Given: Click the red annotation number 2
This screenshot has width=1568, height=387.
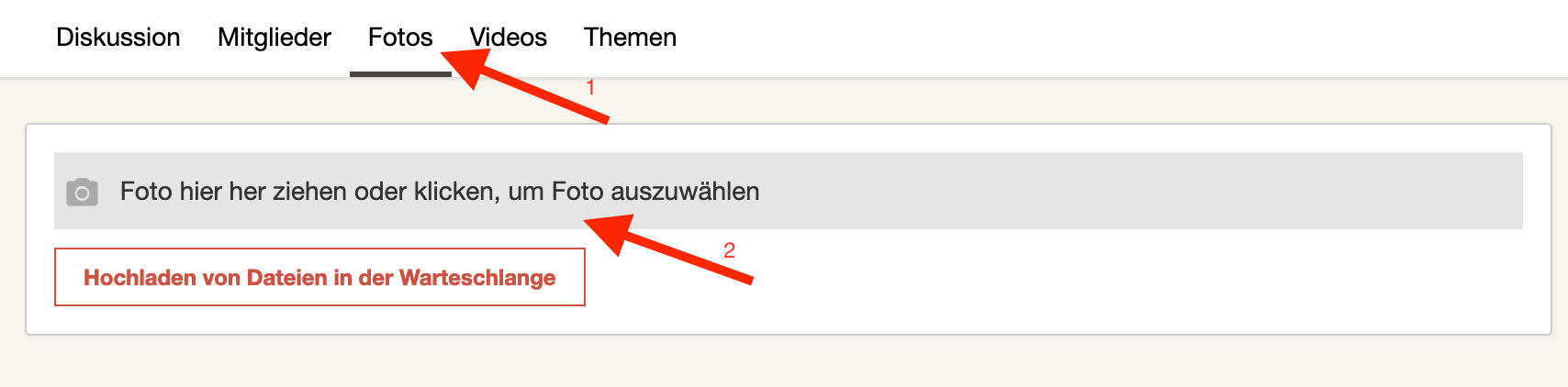Looking at the screenshot, I should pyautogui.click(x=729, y=249).
